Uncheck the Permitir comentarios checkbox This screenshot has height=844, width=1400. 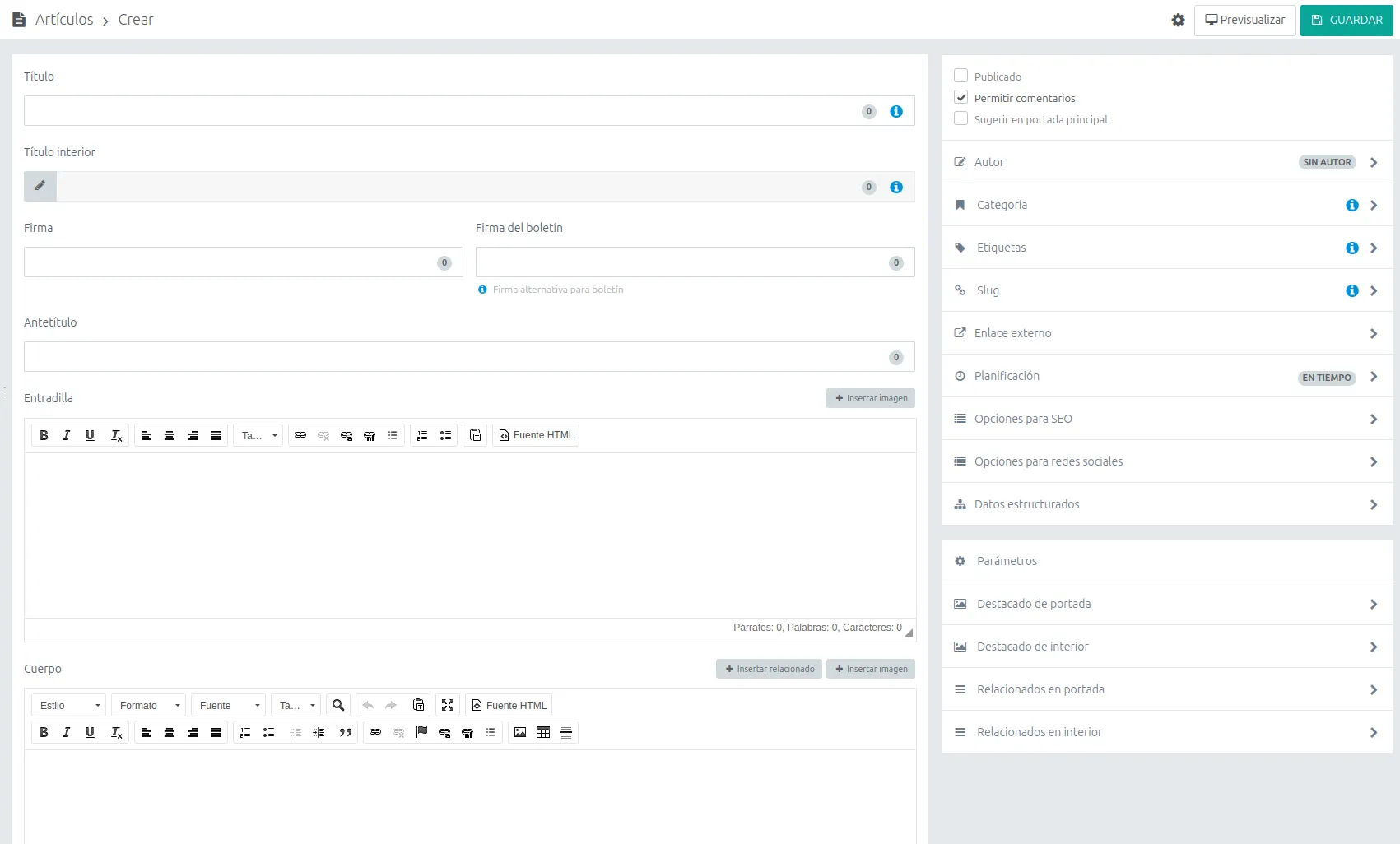click(x=960, y=97)
